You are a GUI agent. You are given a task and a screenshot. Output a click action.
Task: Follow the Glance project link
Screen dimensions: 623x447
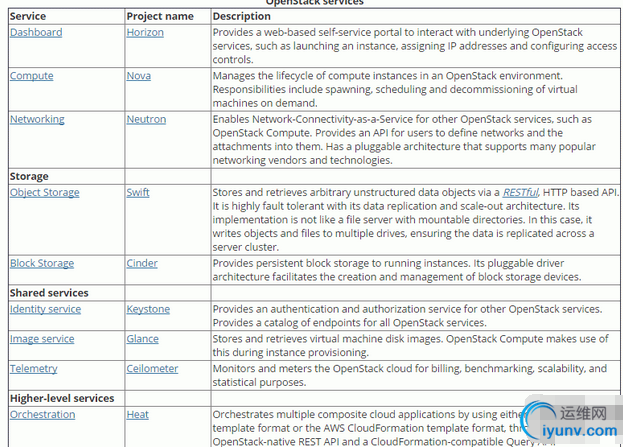pos(143,339)
